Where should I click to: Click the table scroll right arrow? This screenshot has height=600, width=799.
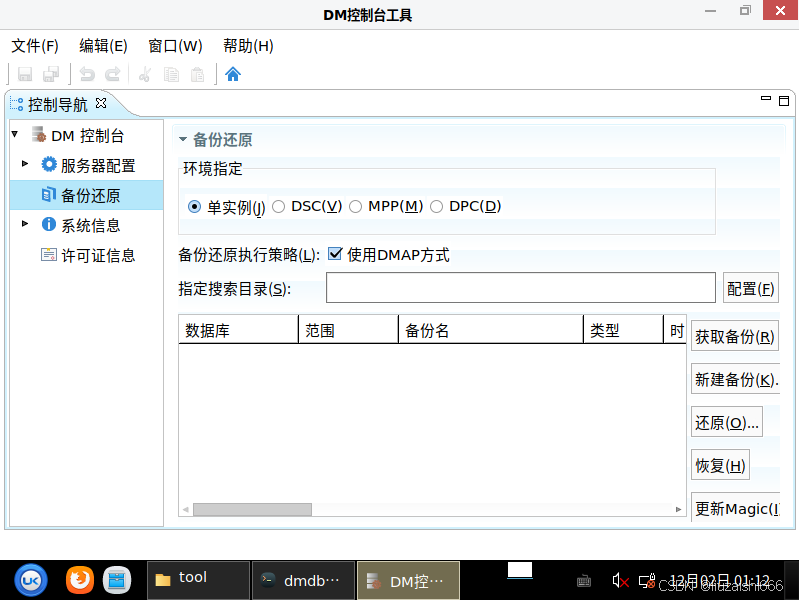679,509
